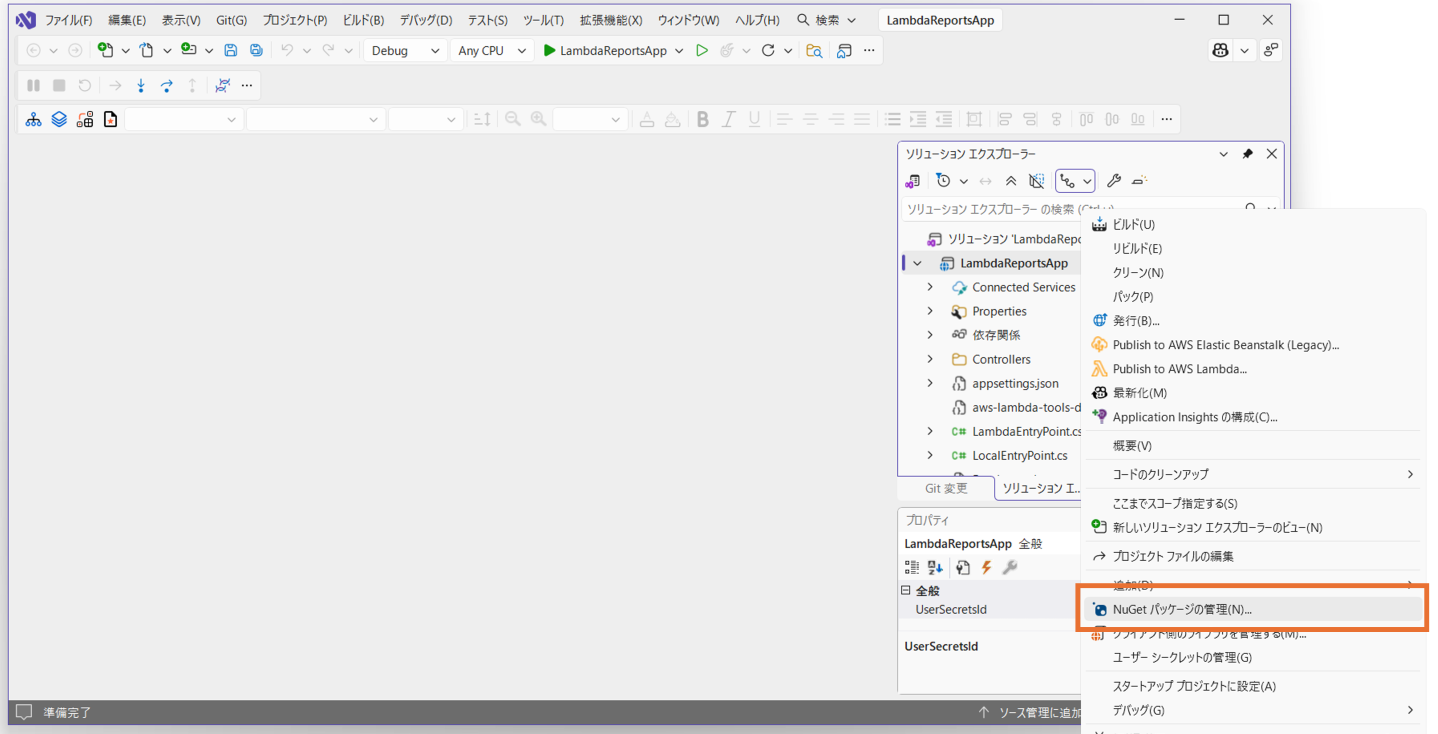Expand the appsettings.json node
The image size is (1438, 734).
point(930,383)
